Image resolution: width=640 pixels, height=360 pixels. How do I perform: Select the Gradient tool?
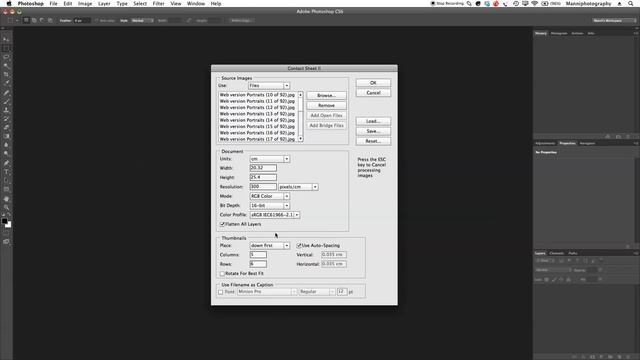pos(6,136)
